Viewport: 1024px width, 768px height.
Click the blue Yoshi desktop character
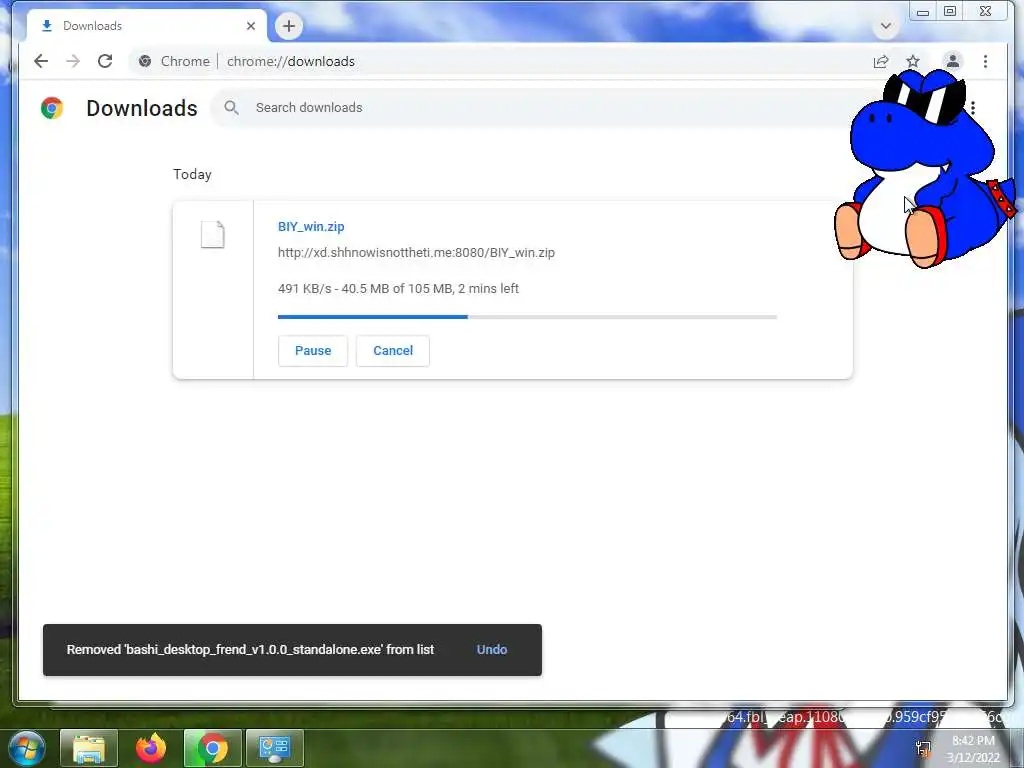[x=924, y=168]
